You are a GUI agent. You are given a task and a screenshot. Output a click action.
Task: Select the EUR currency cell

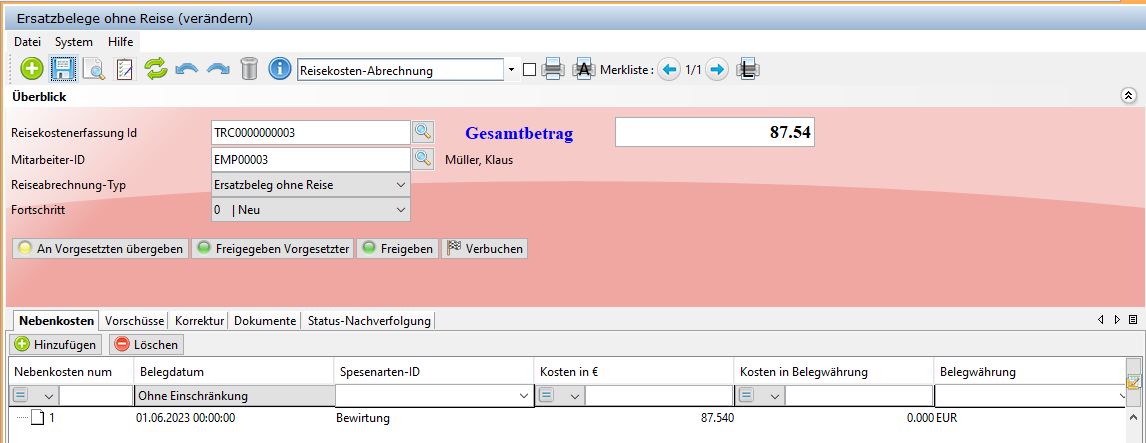tap(1031, 418)
